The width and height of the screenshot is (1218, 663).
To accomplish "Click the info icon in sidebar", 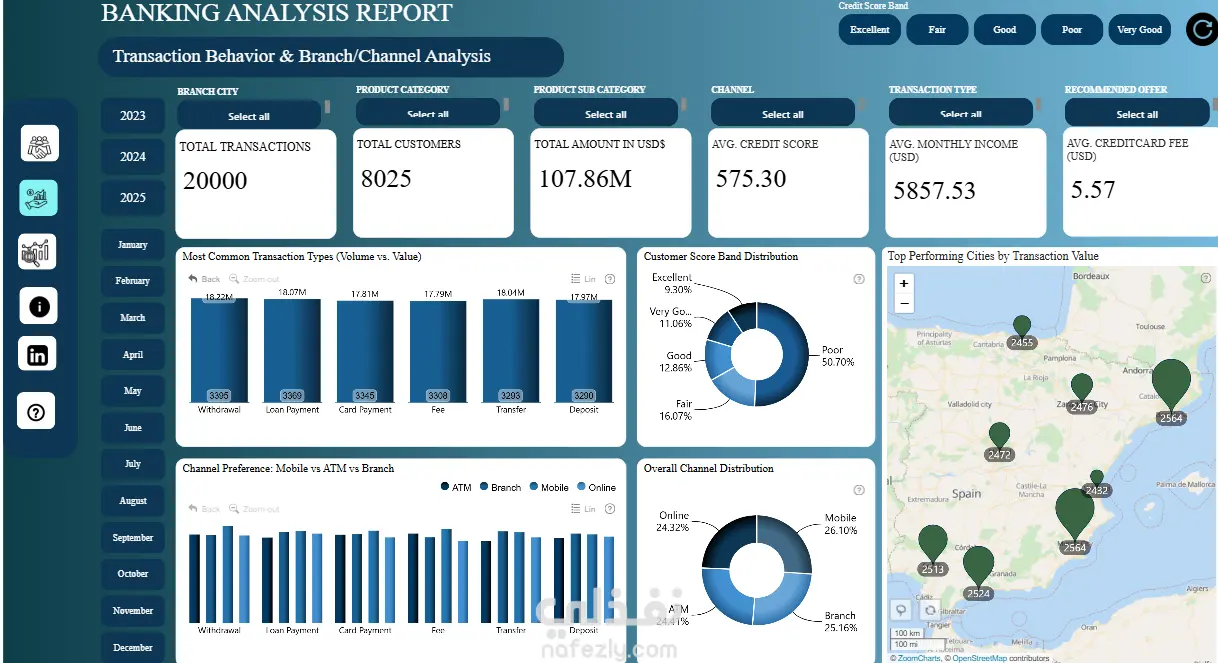I will (x=39, y=306).
